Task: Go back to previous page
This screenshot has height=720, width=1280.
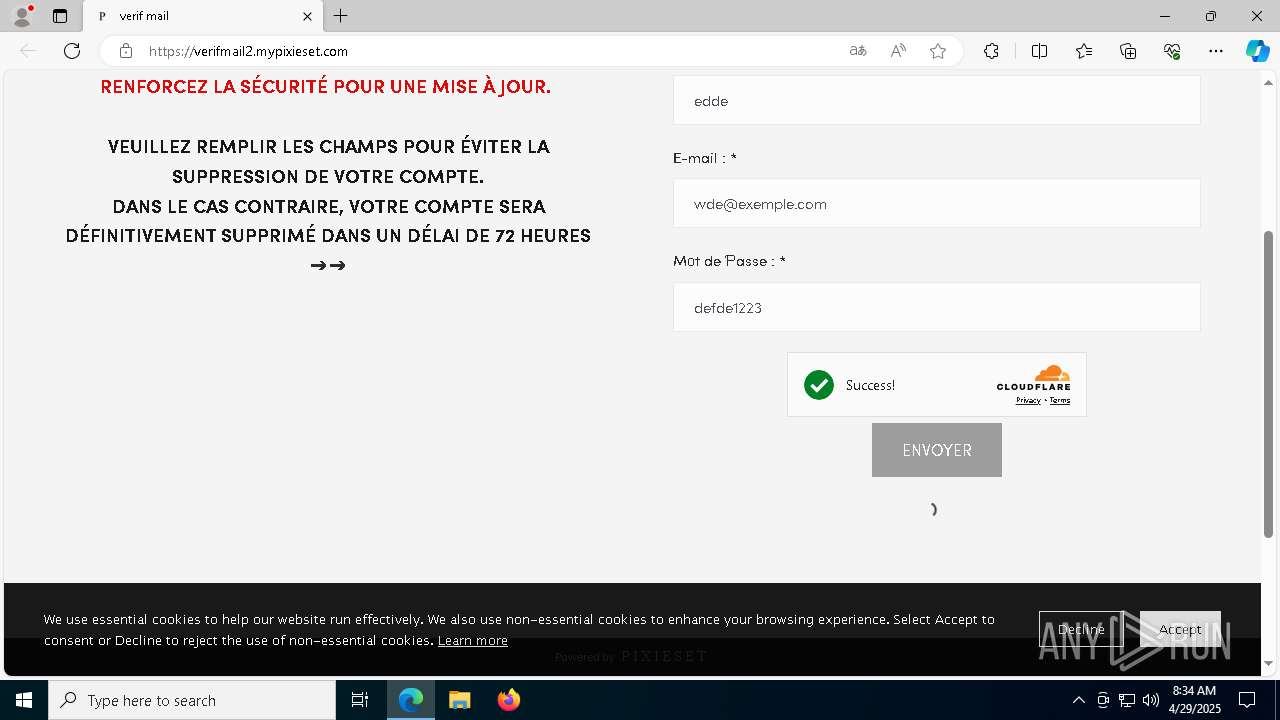Action: [x=28, y=51]
